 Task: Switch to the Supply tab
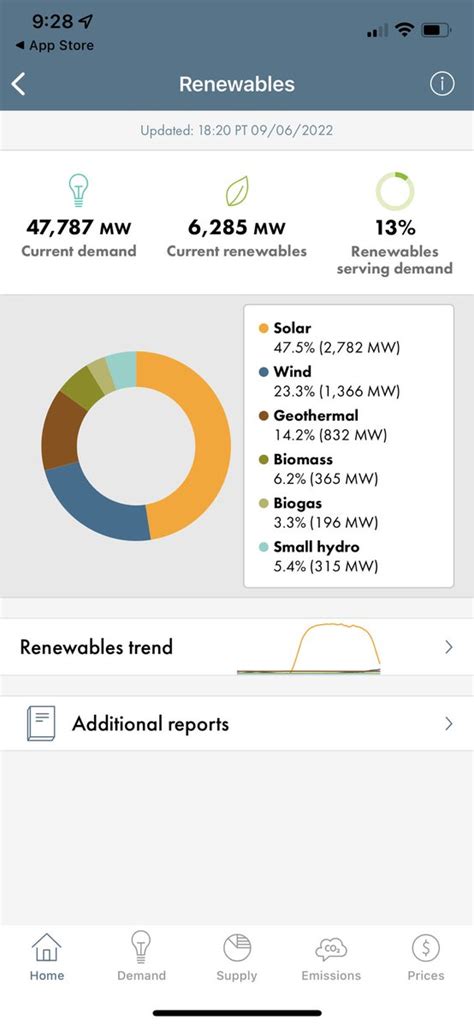pyautogui.click(x=236, y=956)
